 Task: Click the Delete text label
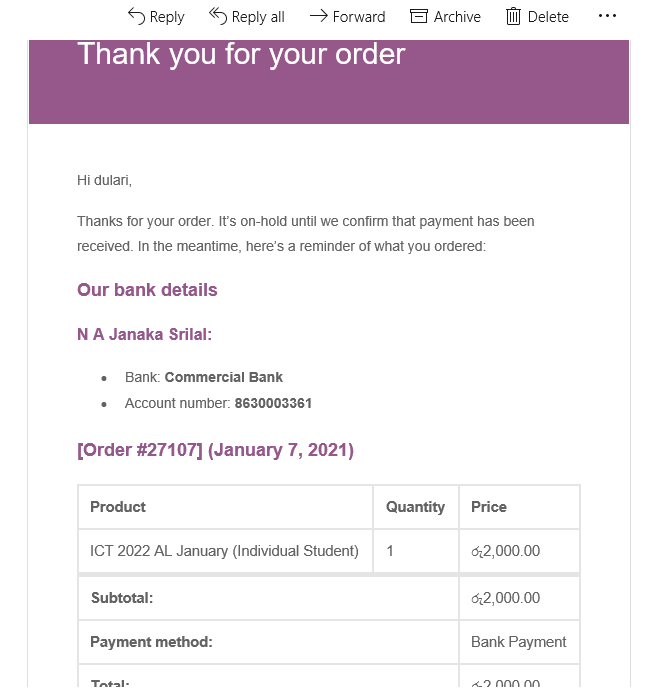(x=548, y=17)
